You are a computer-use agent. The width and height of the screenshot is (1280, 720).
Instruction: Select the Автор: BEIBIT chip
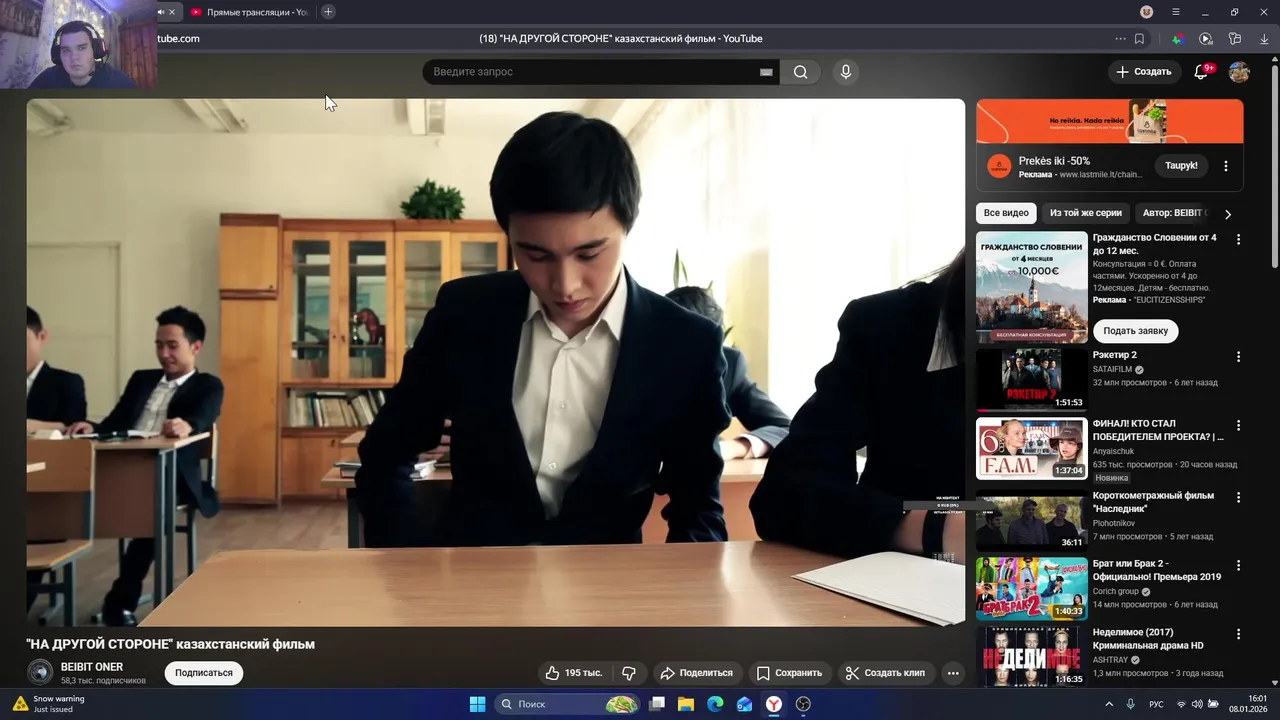(1174, 213)
